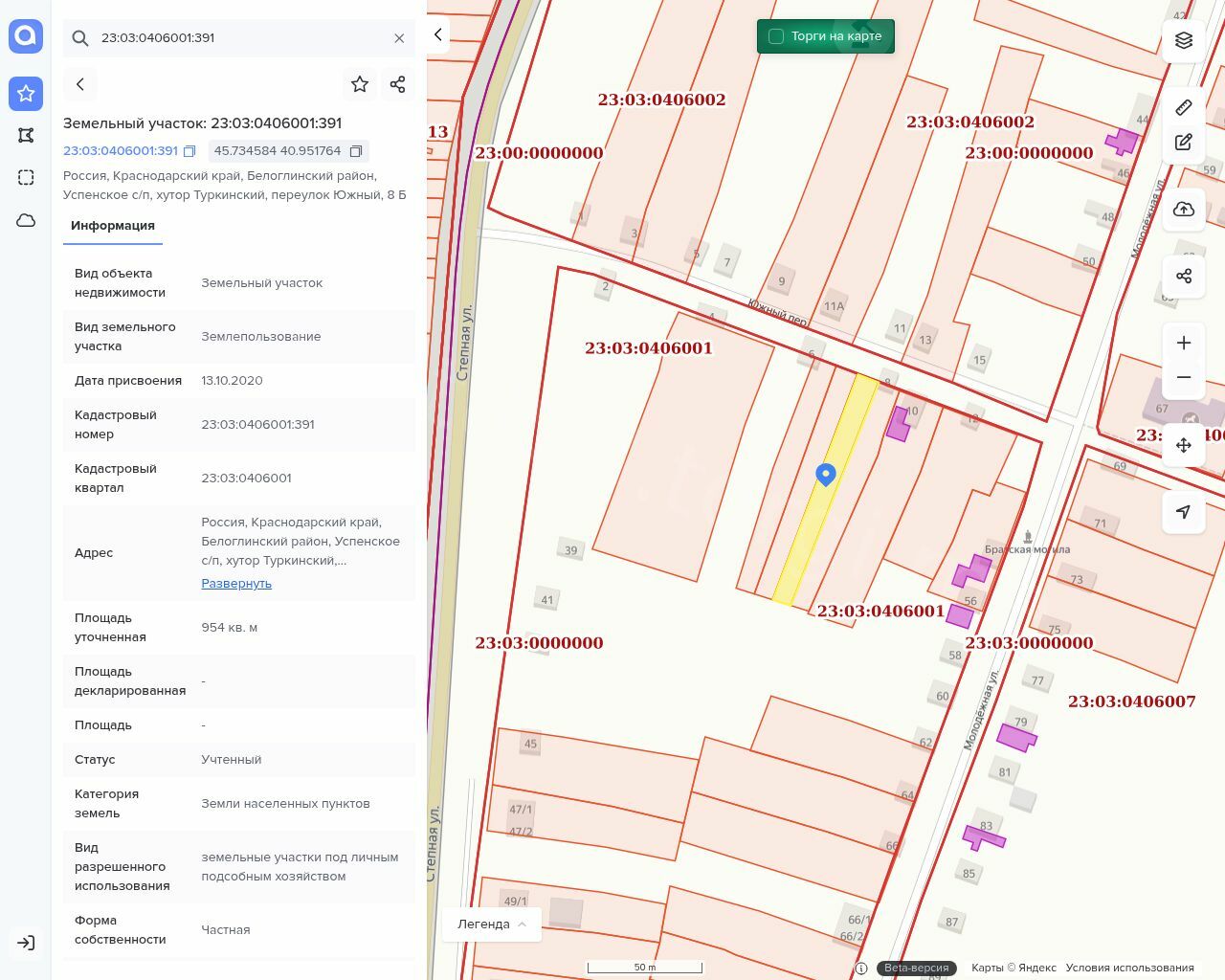1225x980 pixels.
Task: Open the login icon in sidebar
Action: (x=26, y=943)
